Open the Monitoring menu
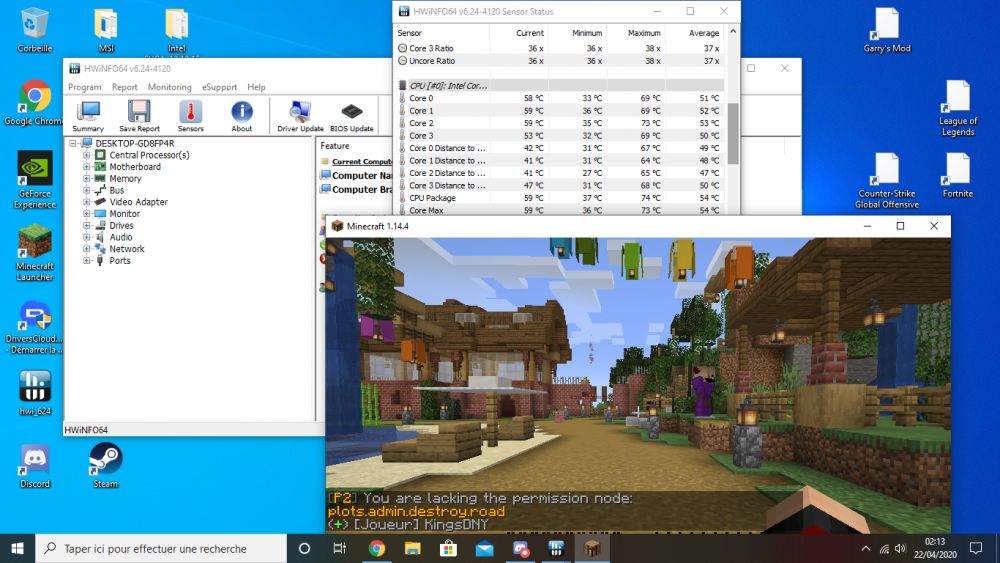 click(x=169, y=87)
